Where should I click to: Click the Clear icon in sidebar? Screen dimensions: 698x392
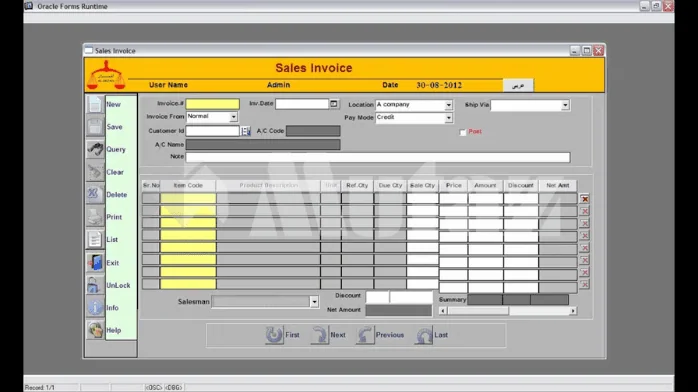(95, 172)
